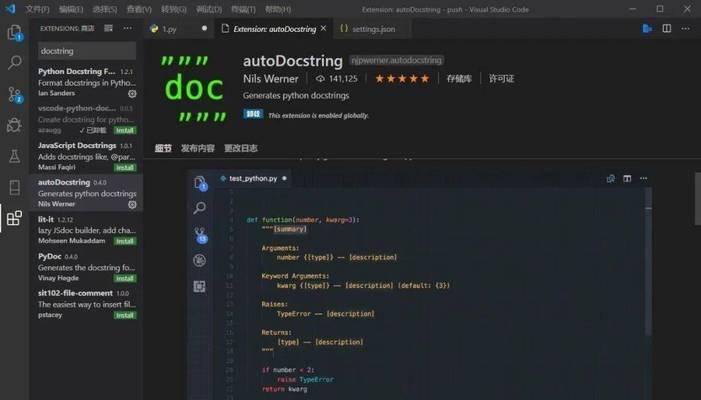Click the 许可证 license link
The width and height of the screenshot is (701, 400).
[x=501, y=79]
